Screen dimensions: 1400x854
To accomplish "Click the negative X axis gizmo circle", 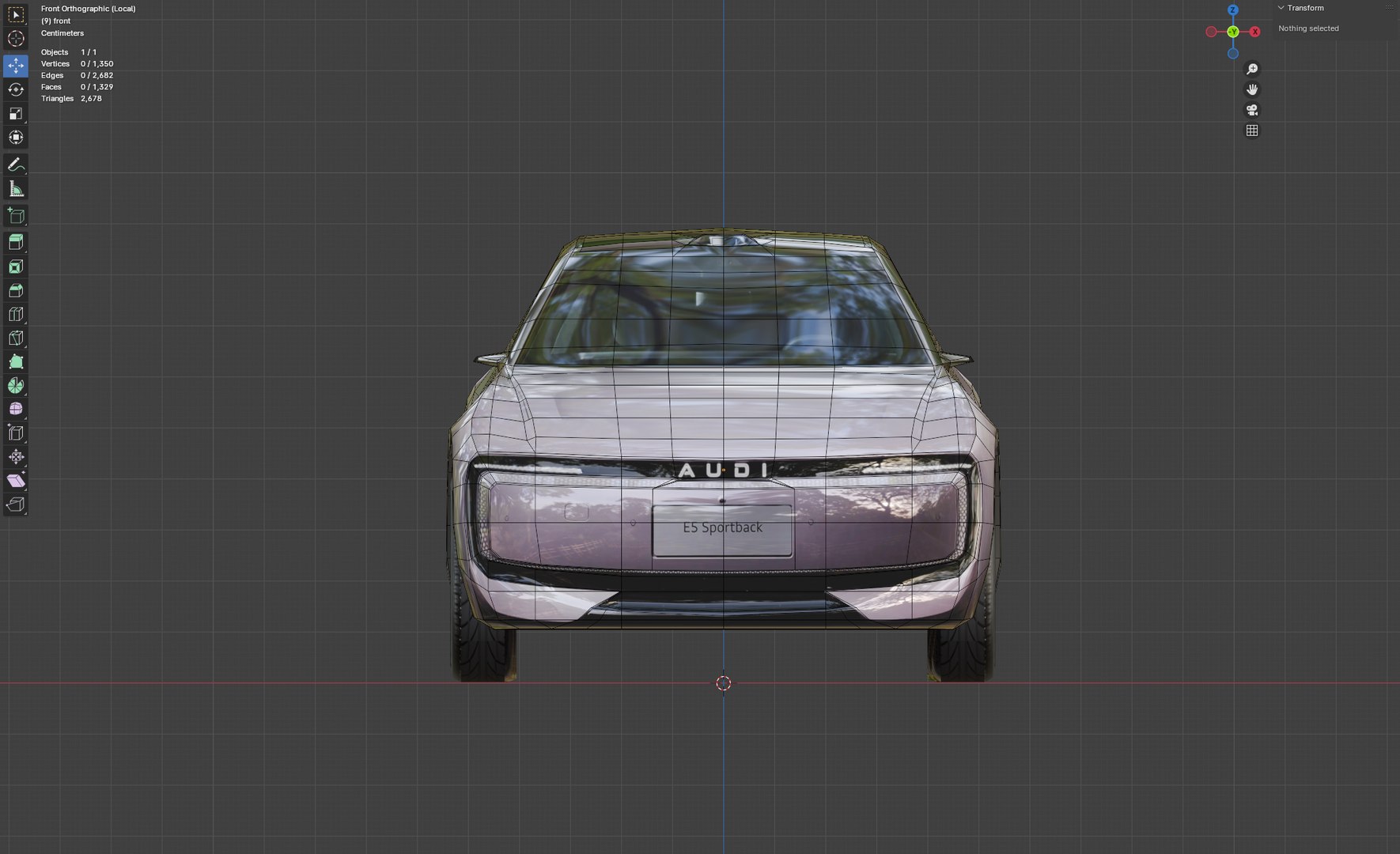I will pos(1211,32).
